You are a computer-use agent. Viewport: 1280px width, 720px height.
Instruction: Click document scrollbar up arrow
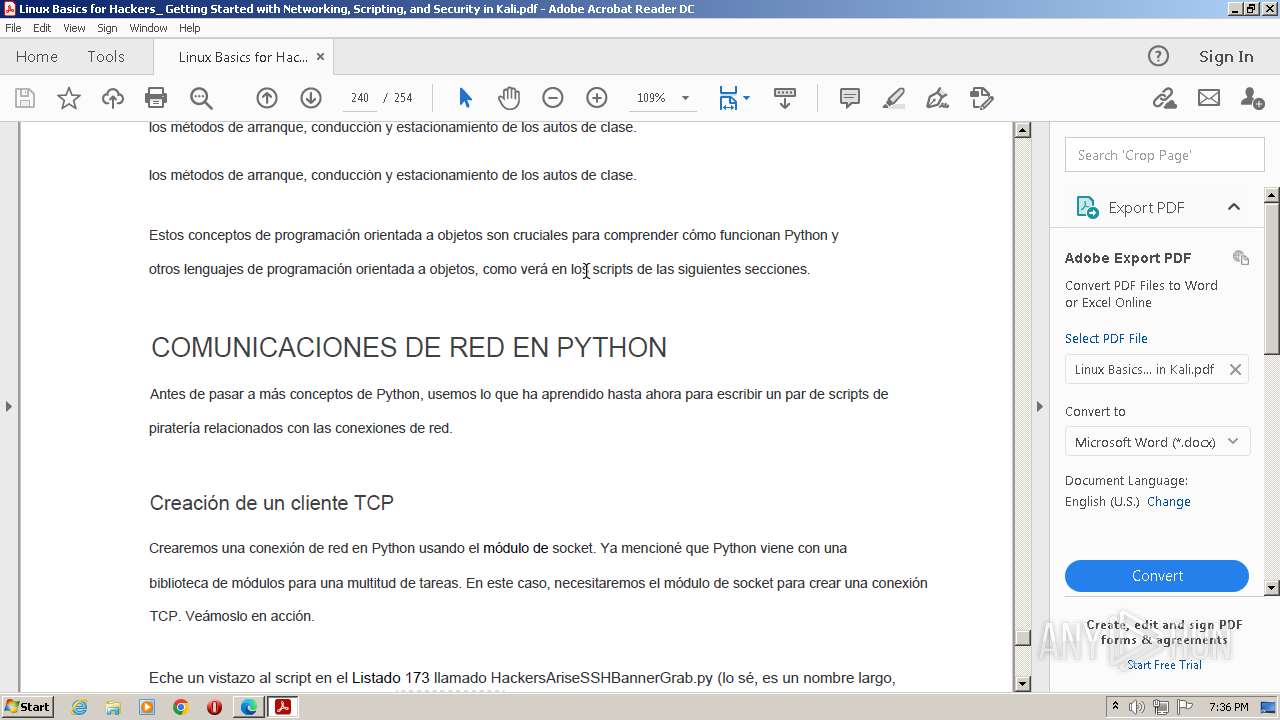coord(1022,130)
